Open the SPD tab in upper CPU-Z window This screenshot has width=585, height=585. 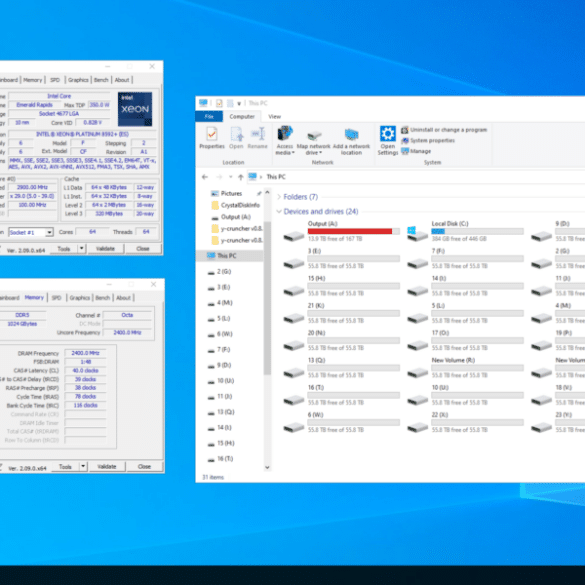click(x=55, y=80)
